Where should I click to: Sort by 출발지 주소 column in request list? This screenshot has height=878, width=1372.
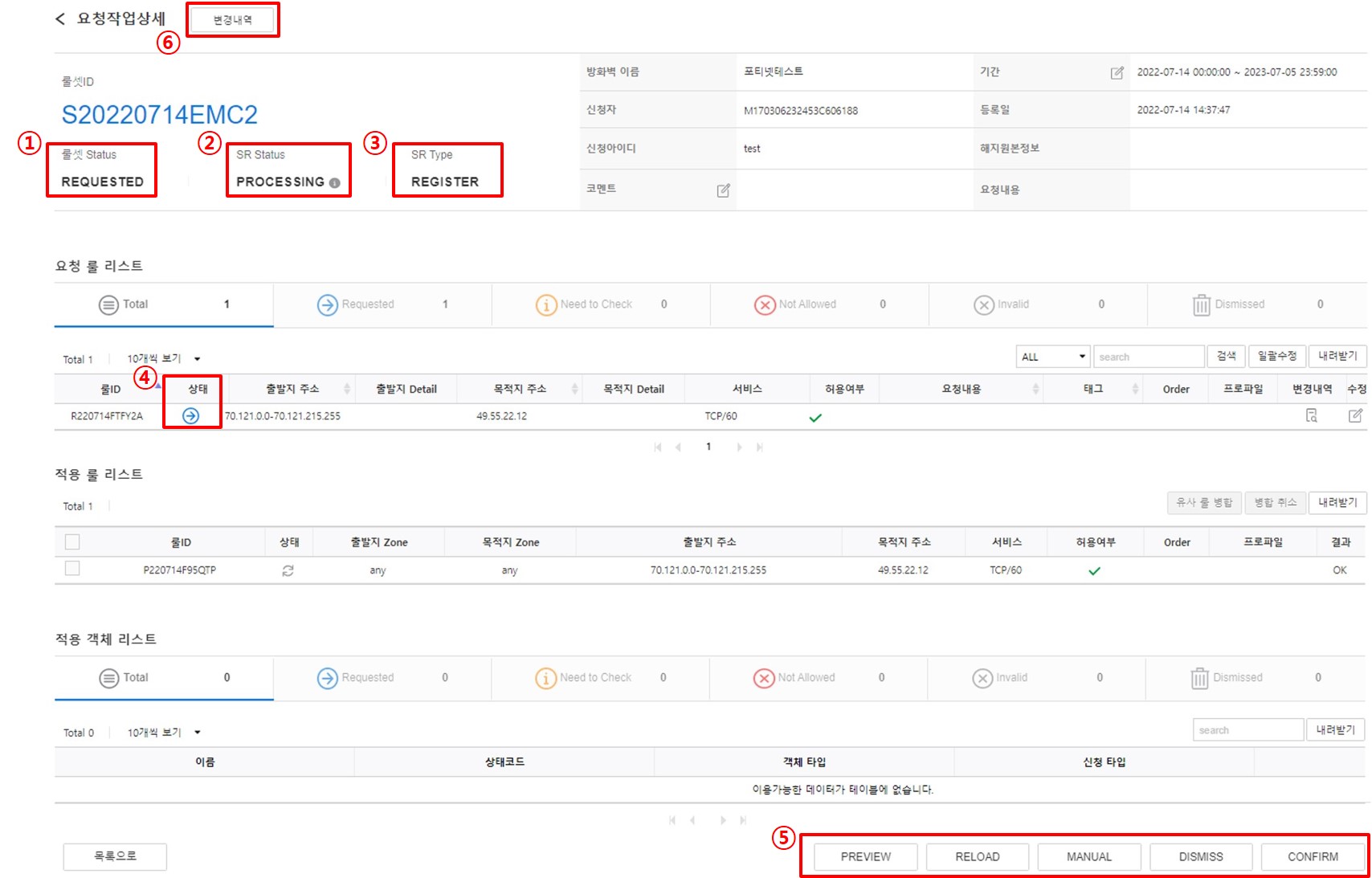(x=292, y=390)
